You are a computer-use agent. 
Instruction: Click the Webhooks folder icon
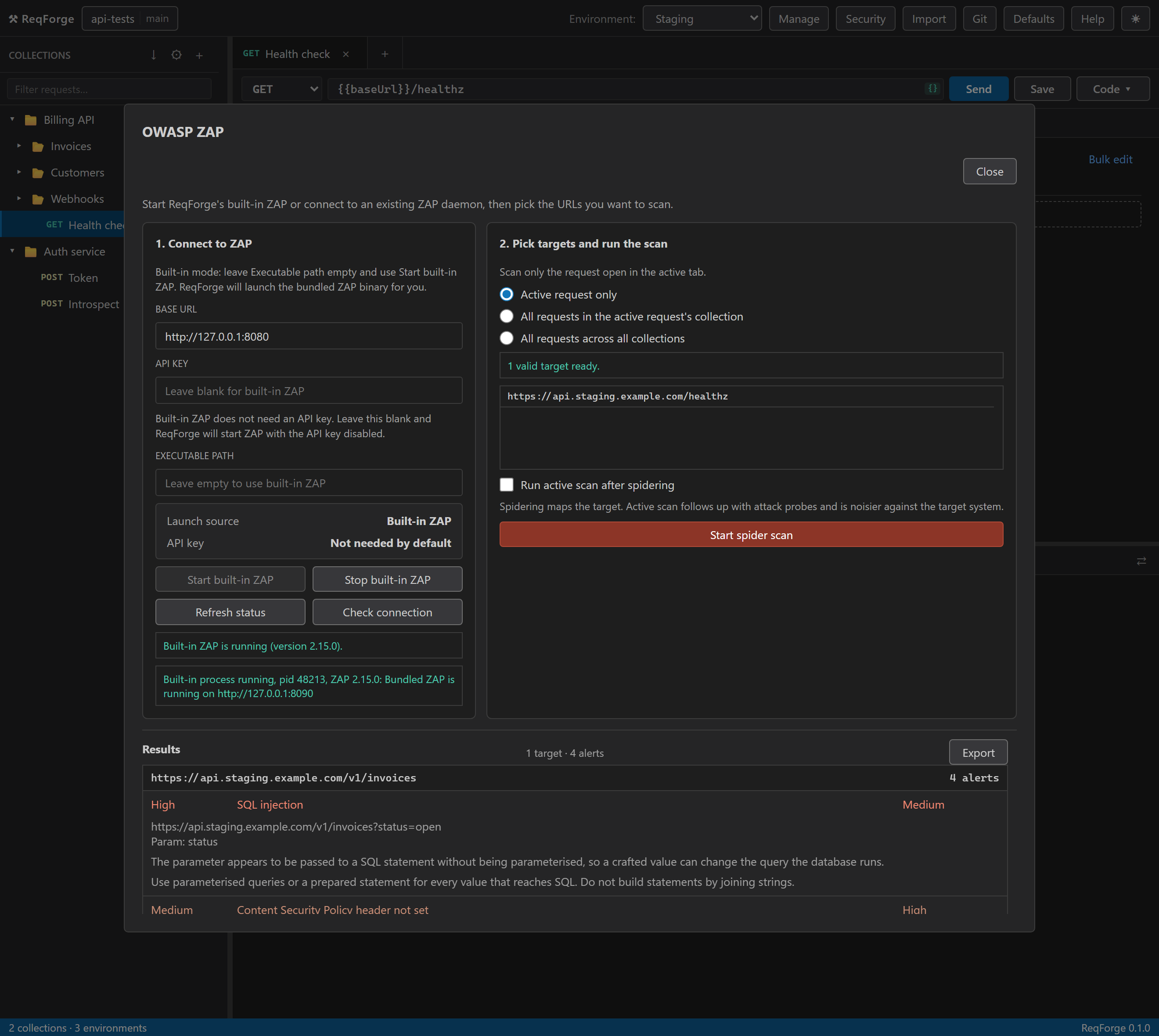38,199
